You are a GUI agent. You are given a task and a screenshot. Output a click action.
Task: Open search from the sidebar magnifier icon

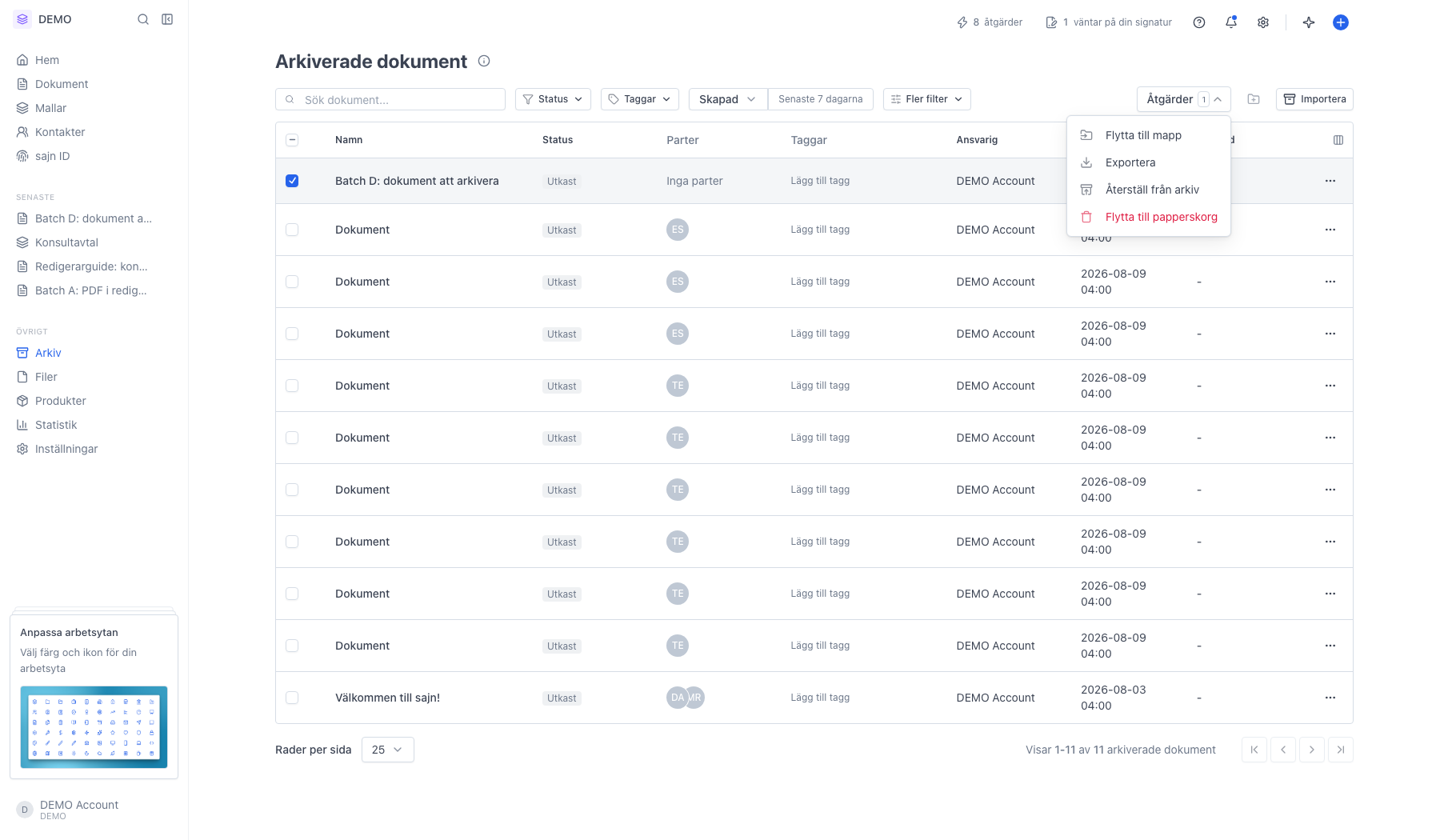[143, 19]
